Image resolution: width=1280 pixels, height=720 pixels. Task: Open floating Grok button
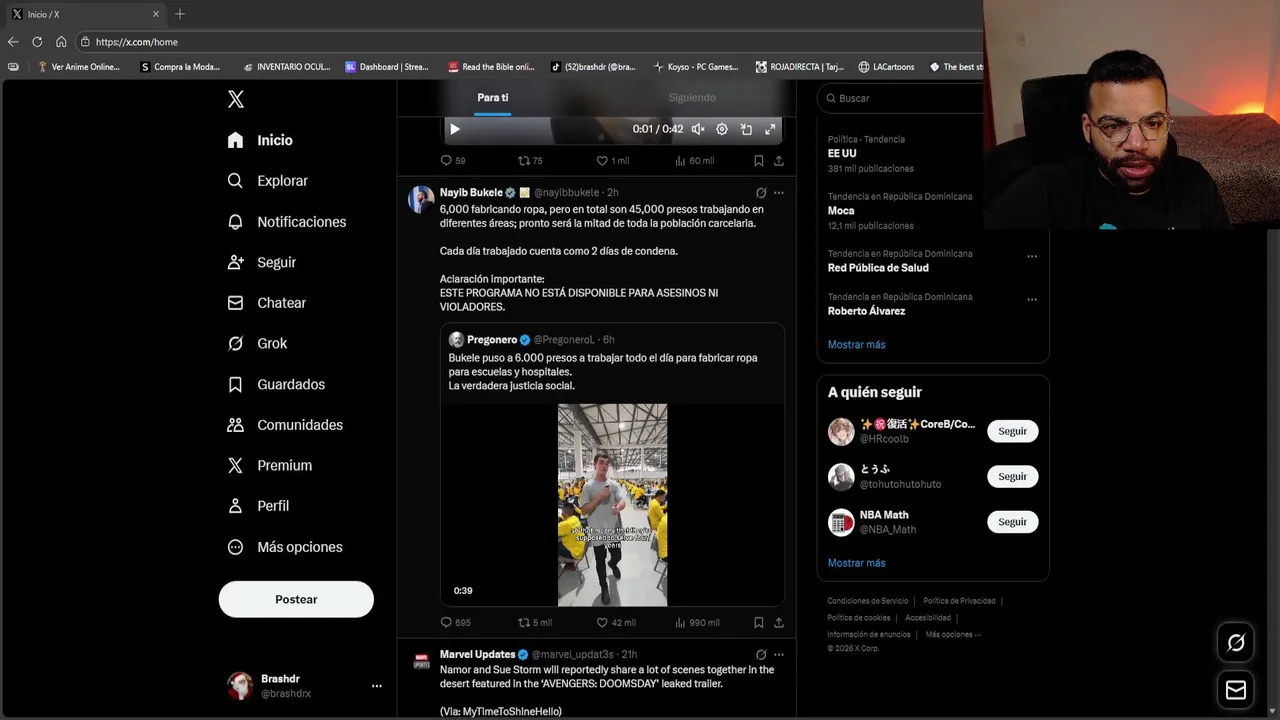(1236, 643)
